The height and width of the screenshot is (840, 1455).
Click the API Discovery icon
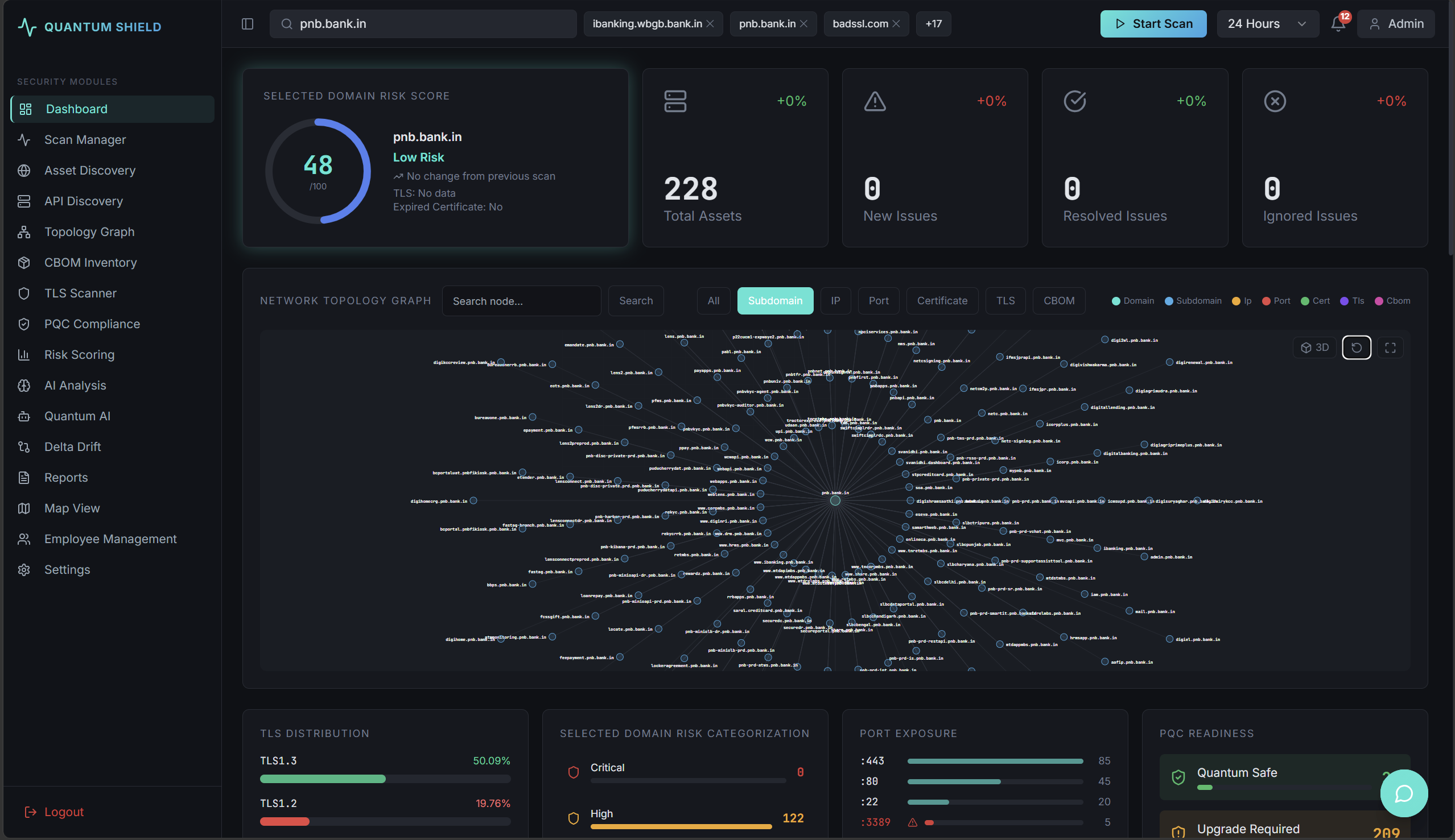(24, 201)
